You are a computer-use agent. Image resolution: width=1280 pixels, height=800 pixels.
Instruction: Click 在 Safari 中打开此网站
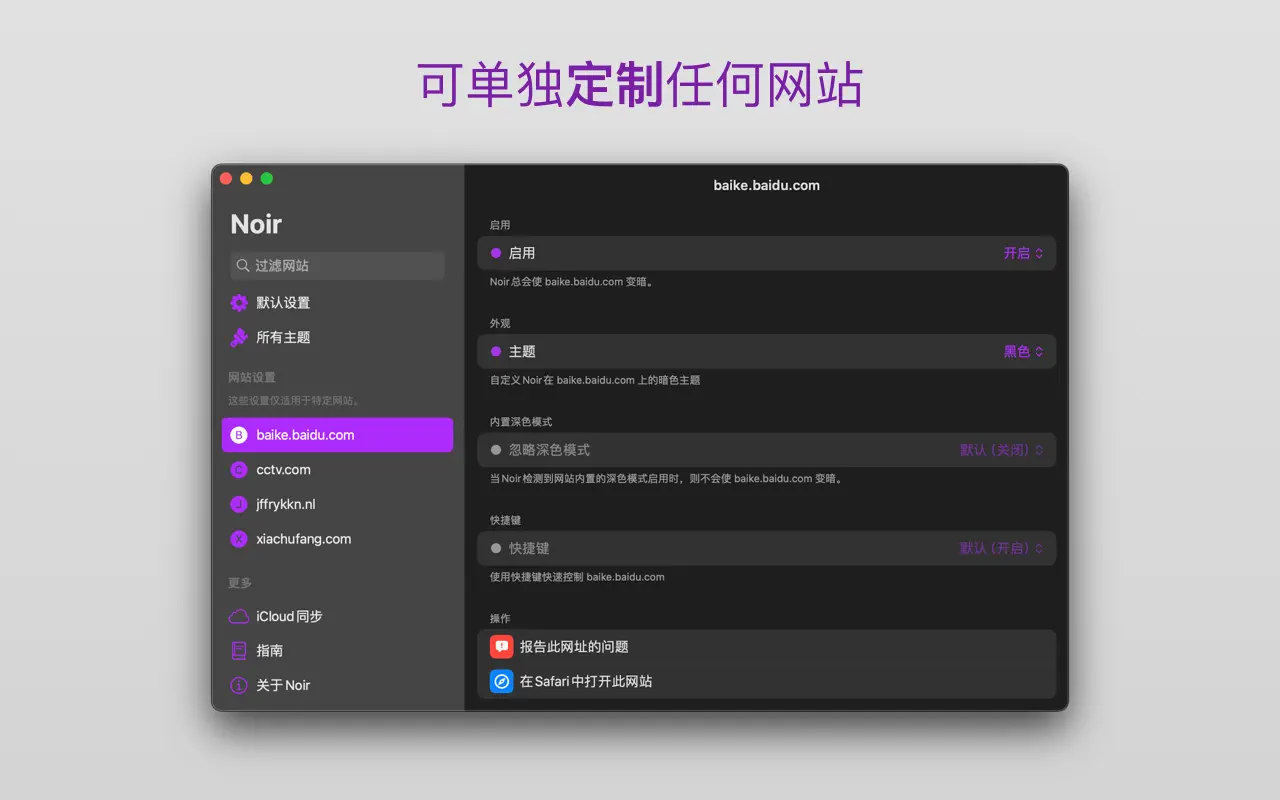point(767,681)
